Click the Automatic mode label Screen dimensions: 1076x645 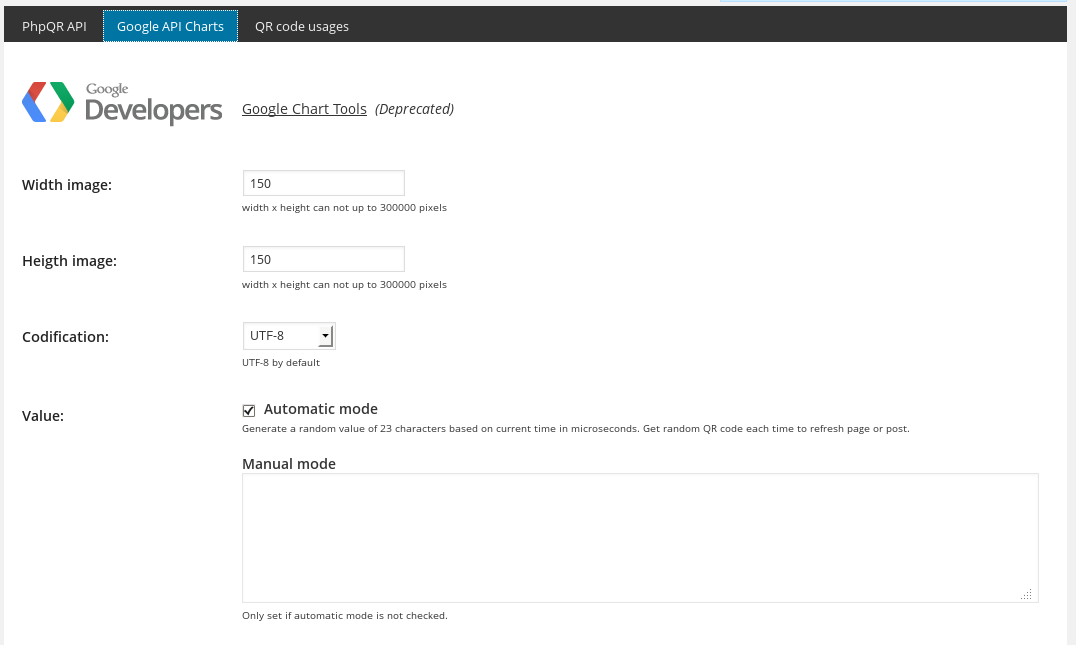click(x=320, y=409)
